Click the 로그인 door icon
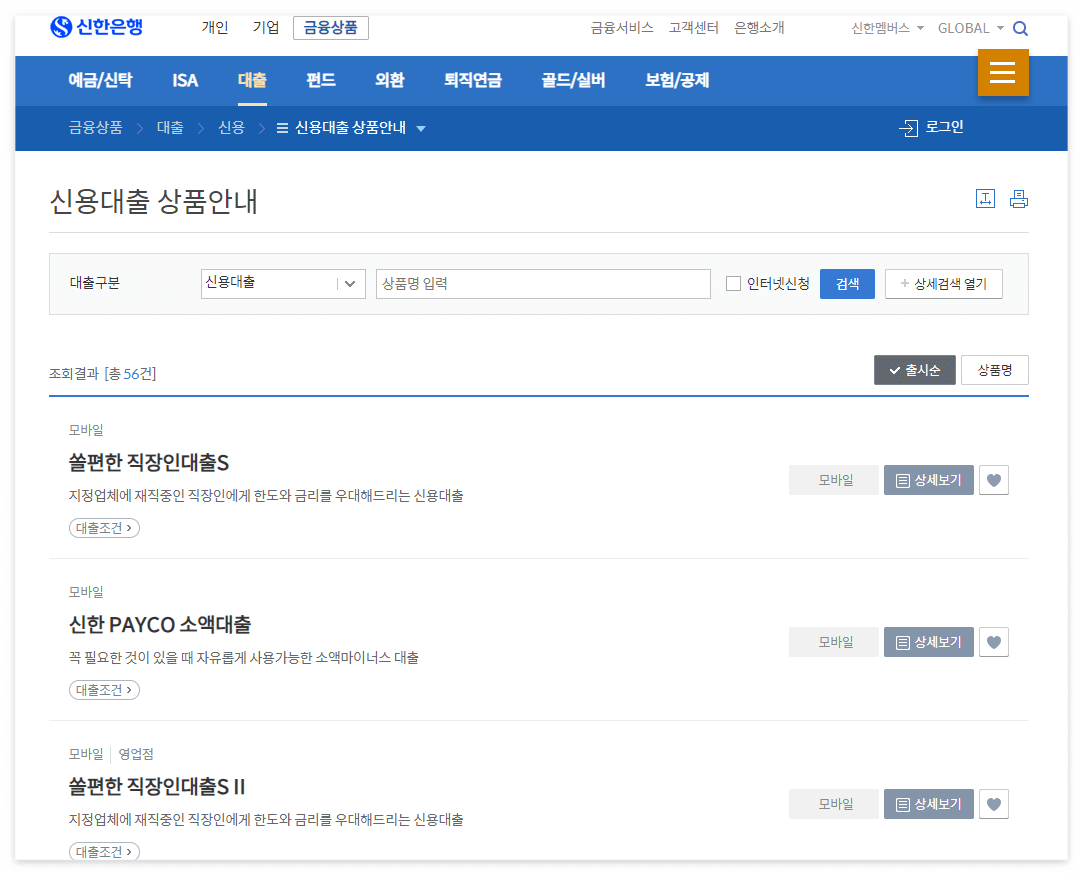This screenshot has height=875, width=1083. [911, 128]
